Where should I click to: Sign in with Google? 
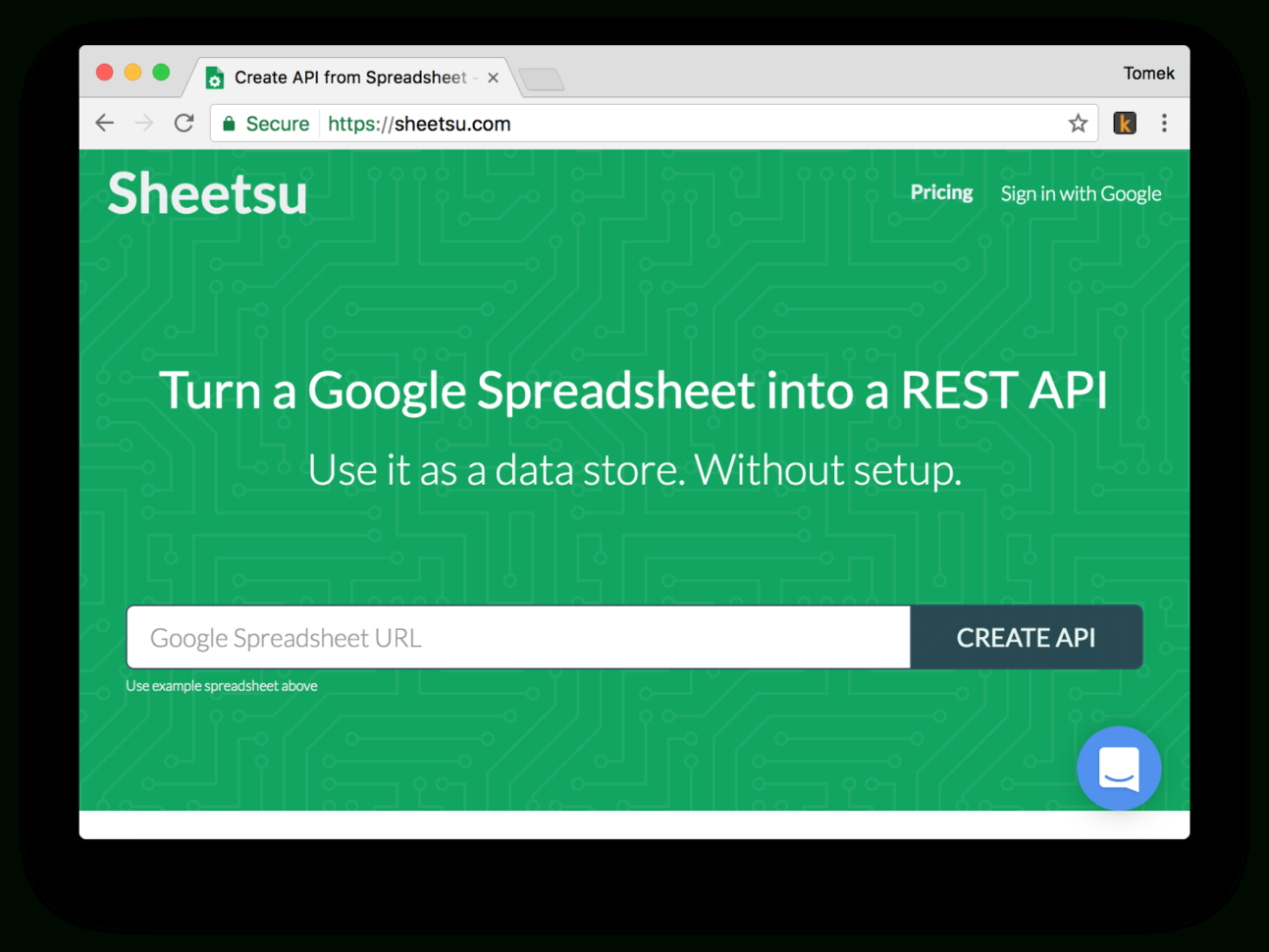pos(1081,193)
